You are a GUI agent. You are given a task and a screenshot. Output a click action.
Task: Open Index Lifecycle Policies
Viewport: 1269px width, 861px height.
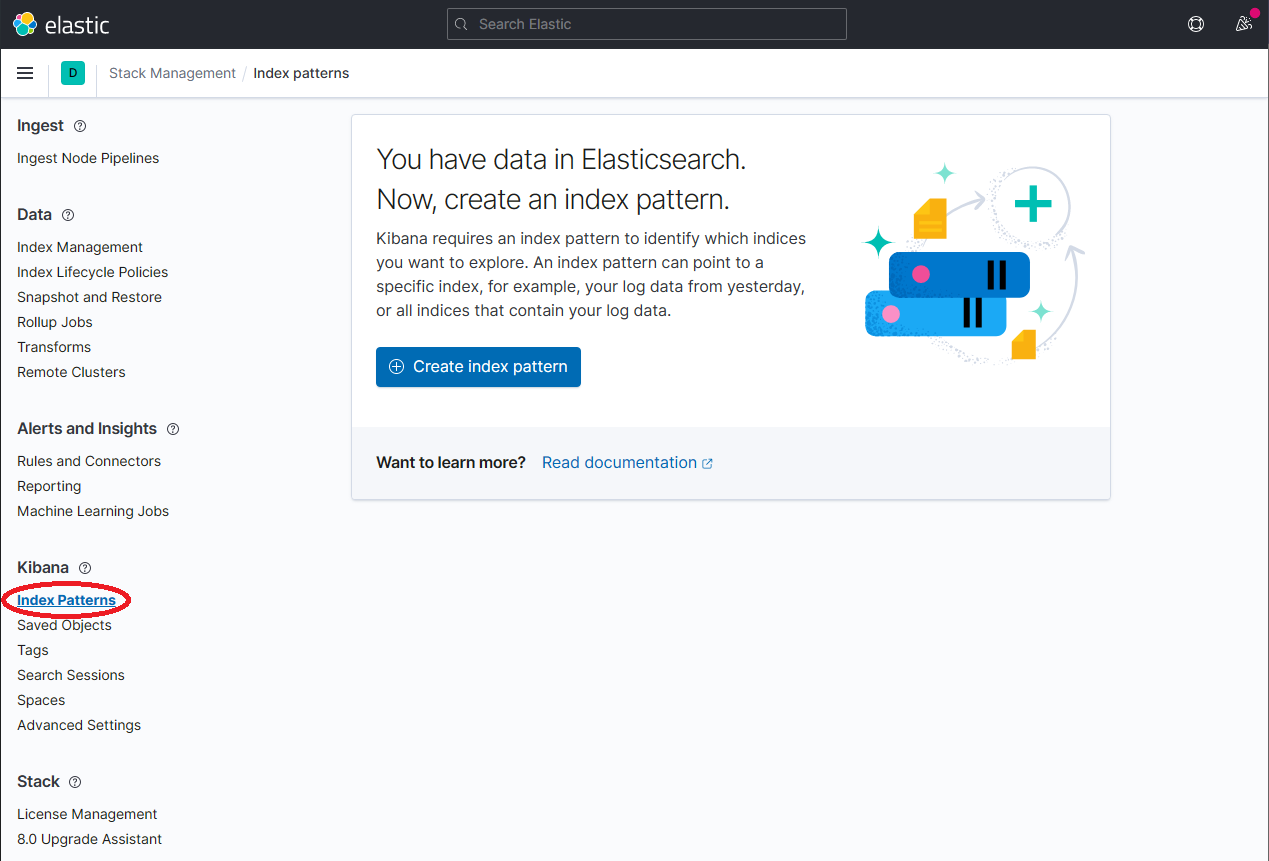[92, 271]
